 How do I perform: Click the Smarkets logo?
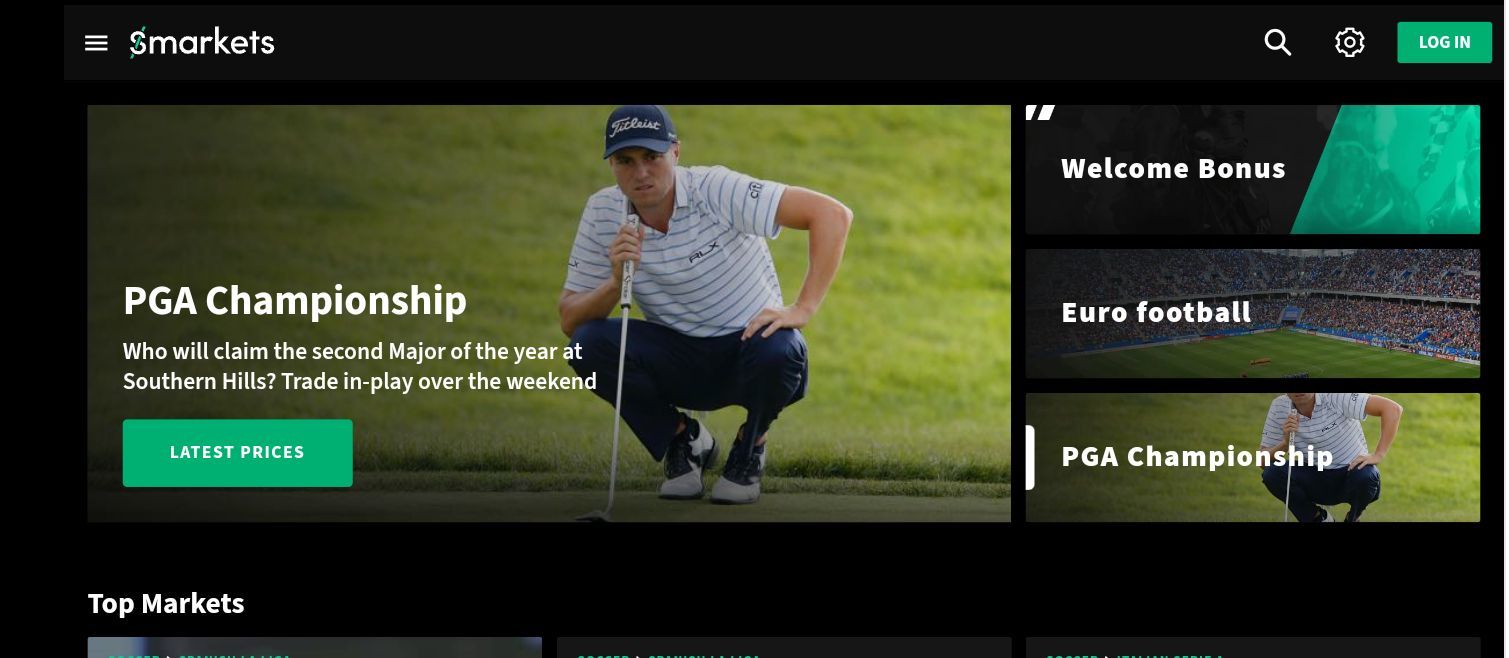[202, 42]
